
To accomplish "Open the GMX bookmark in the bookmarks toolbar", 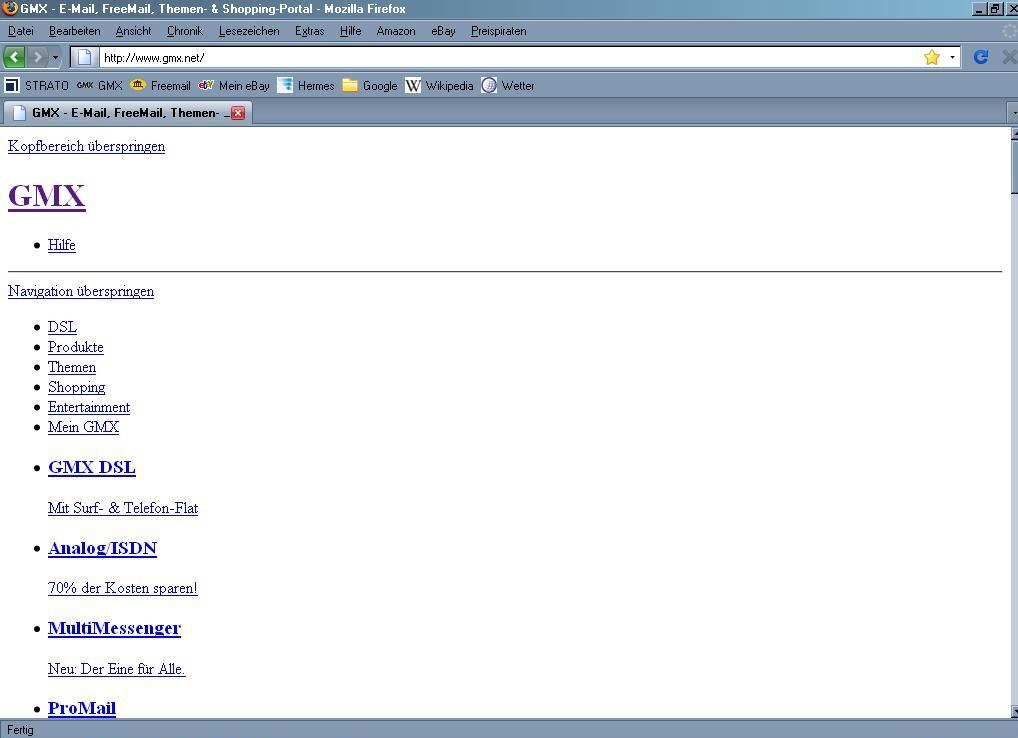I will 99,86.
